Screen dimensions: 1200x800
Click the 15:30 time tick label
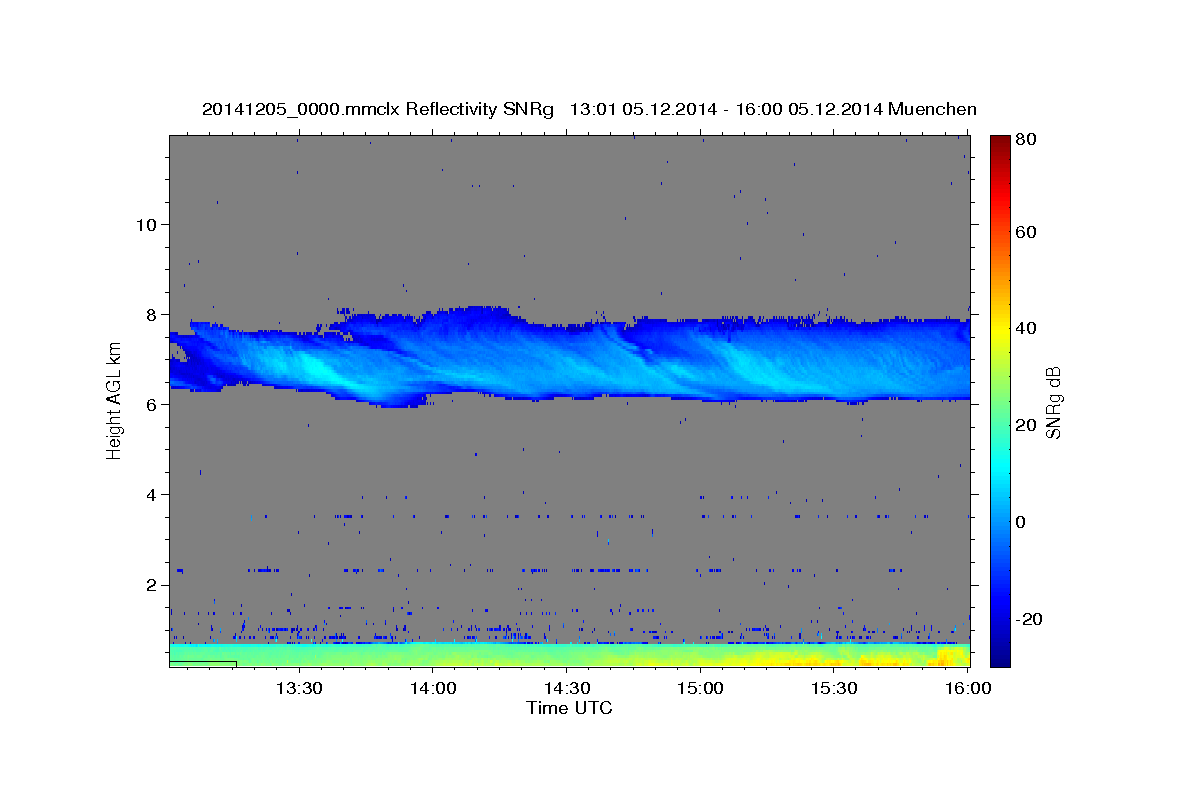835,688
